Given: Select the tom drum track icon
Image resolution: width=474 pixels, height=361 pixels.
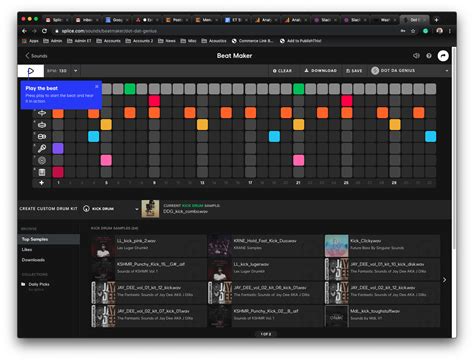Looking at the screenshot, I should pyautogui.click(x=42, y=137).
